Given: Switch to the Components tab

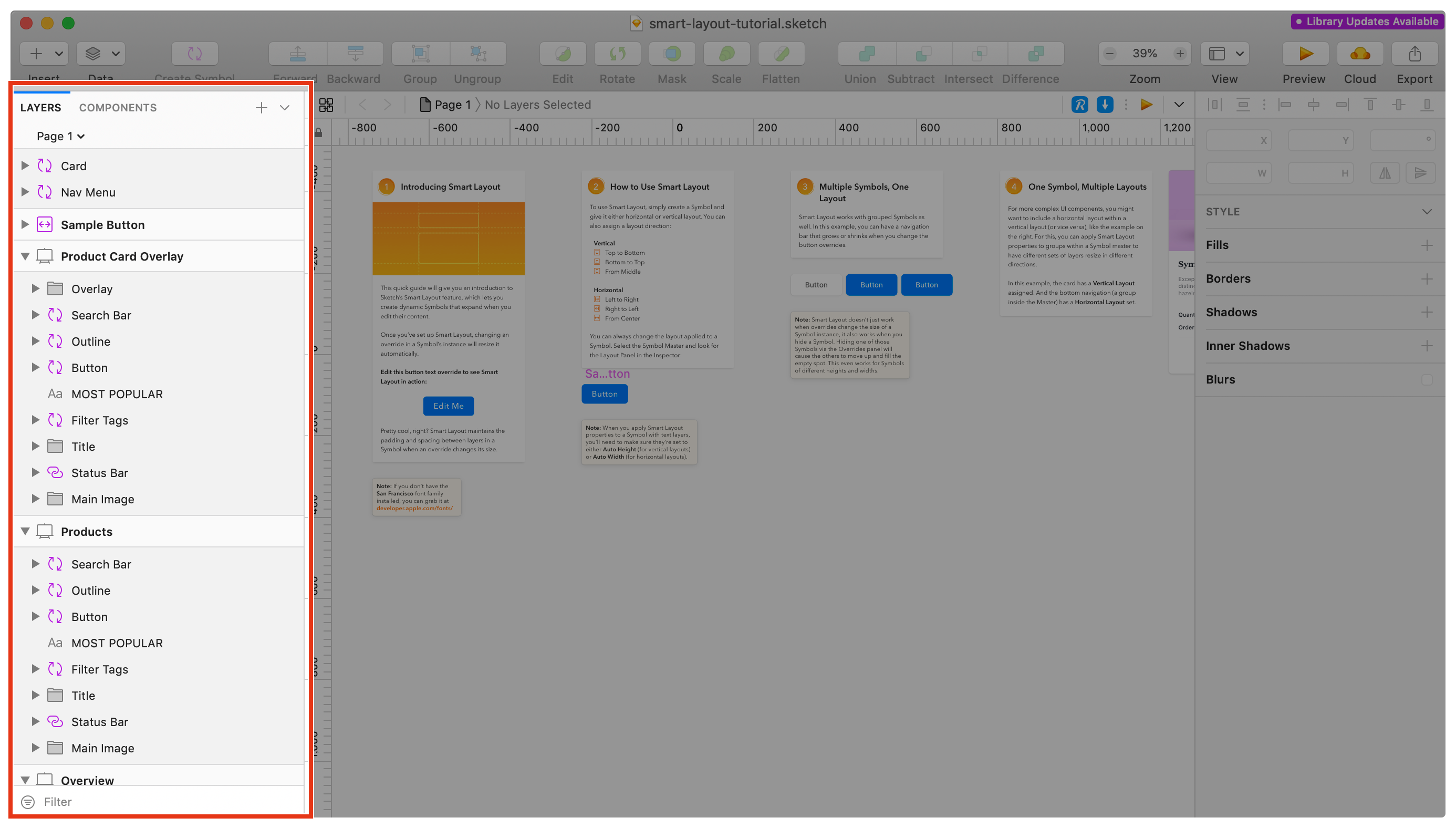Looking at the screenshot, I should 118,108.
